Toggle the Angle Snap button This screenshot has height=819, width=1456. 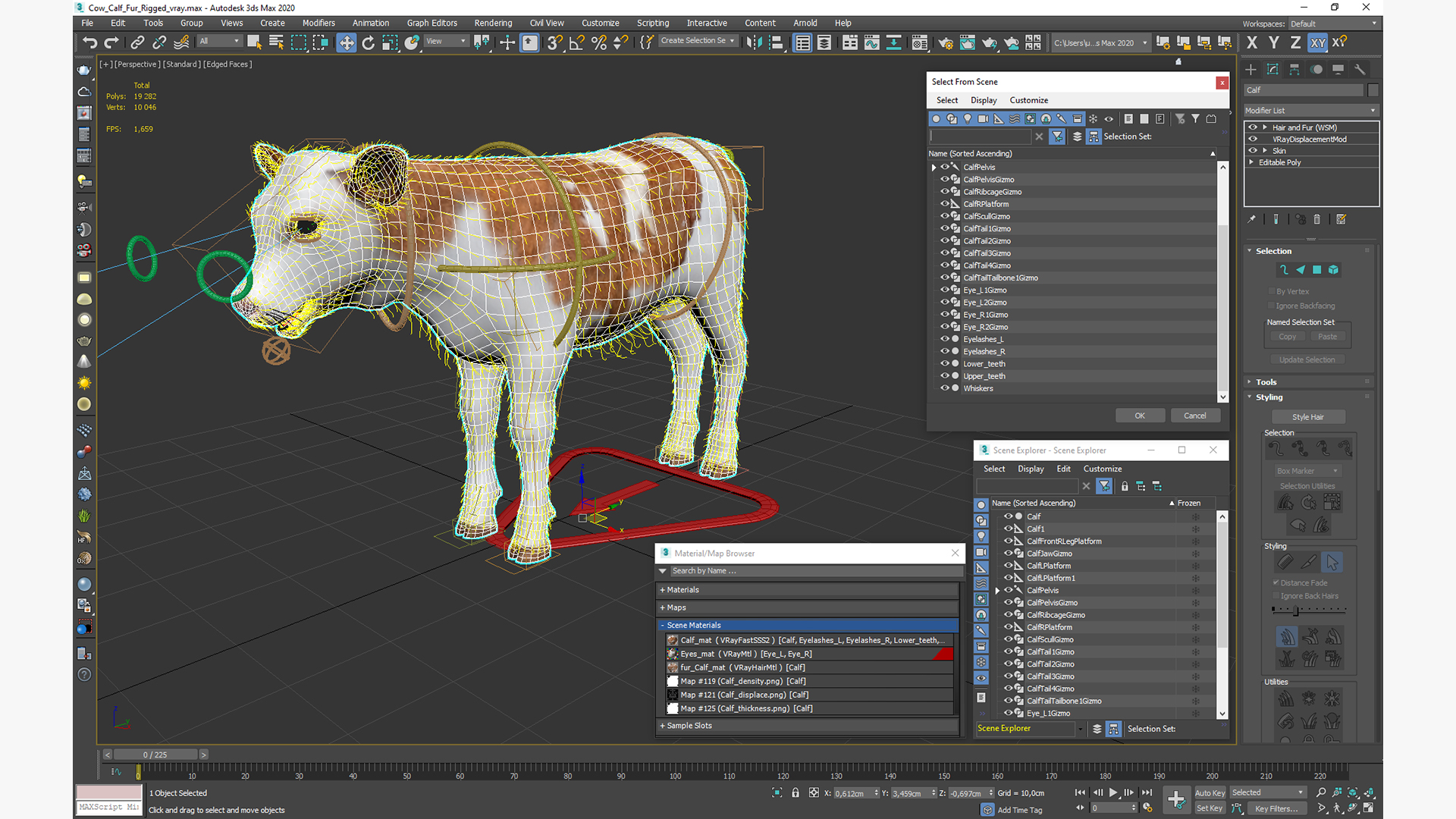tap(577, 43)
